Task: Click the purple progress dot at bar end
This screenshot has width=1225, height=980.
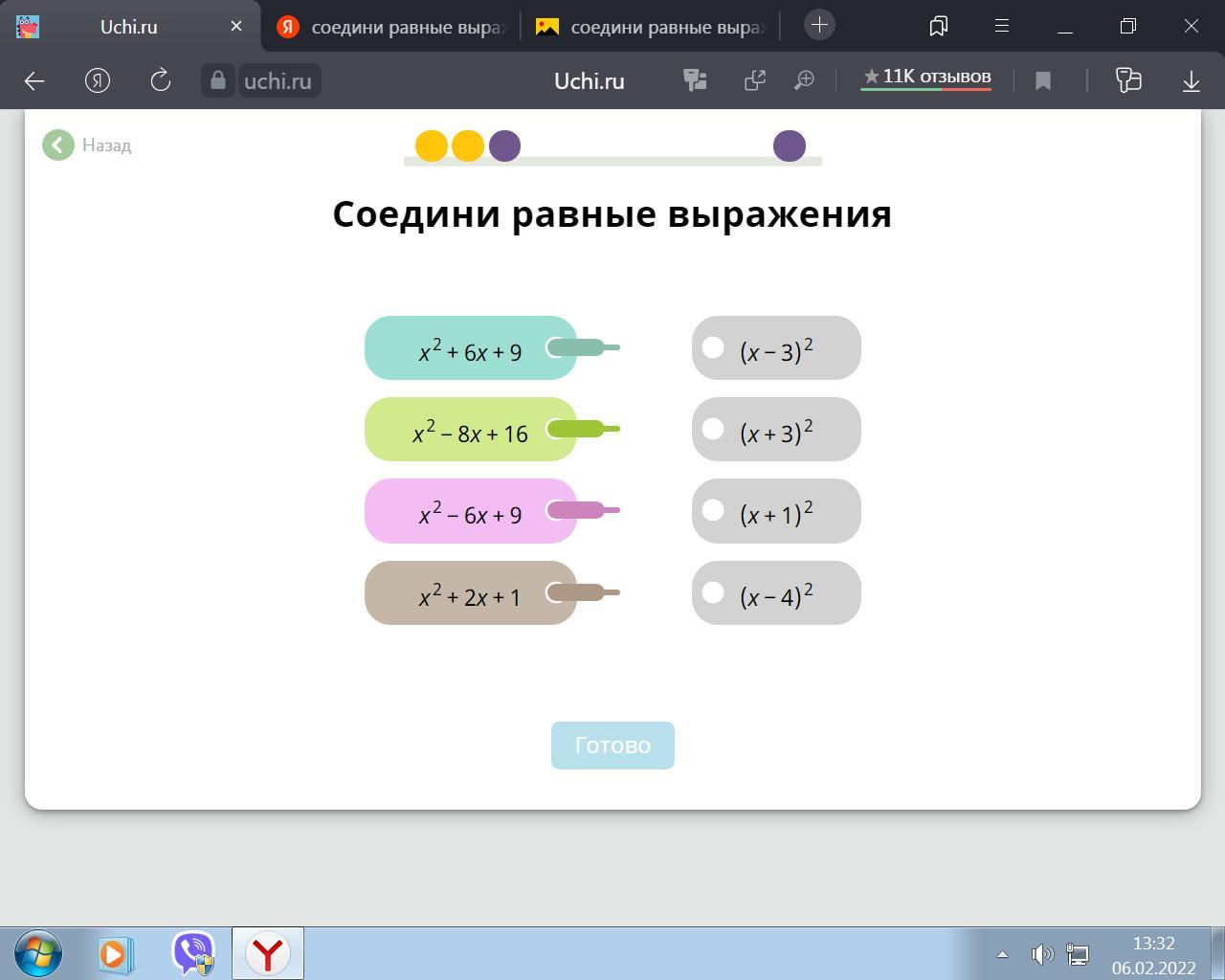Action: coord(790,146)
